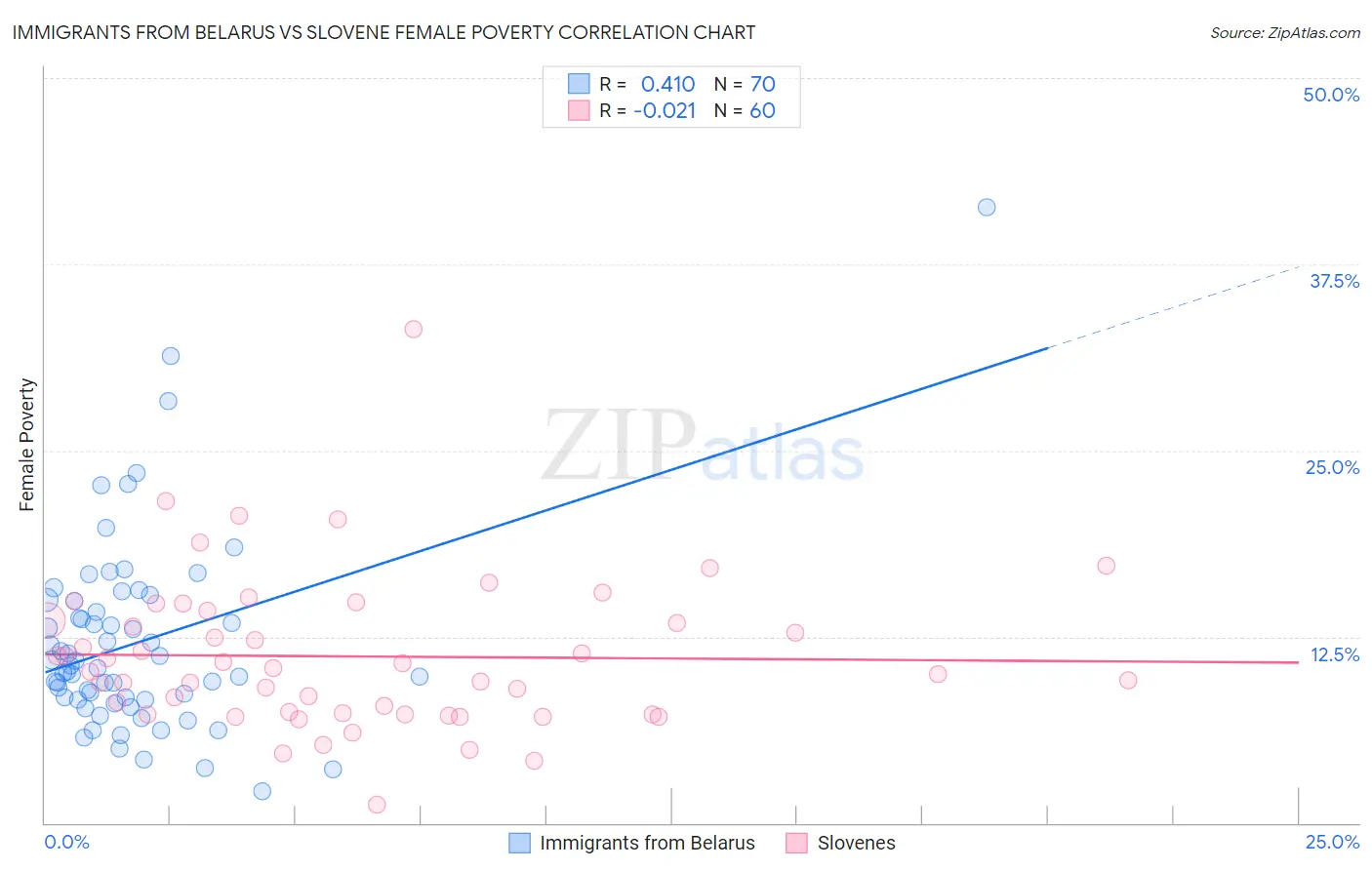Screen dimensions: 1372x870
Task: Click the ZIPatlas watermark in chart center
Action: tap(703, 447)
